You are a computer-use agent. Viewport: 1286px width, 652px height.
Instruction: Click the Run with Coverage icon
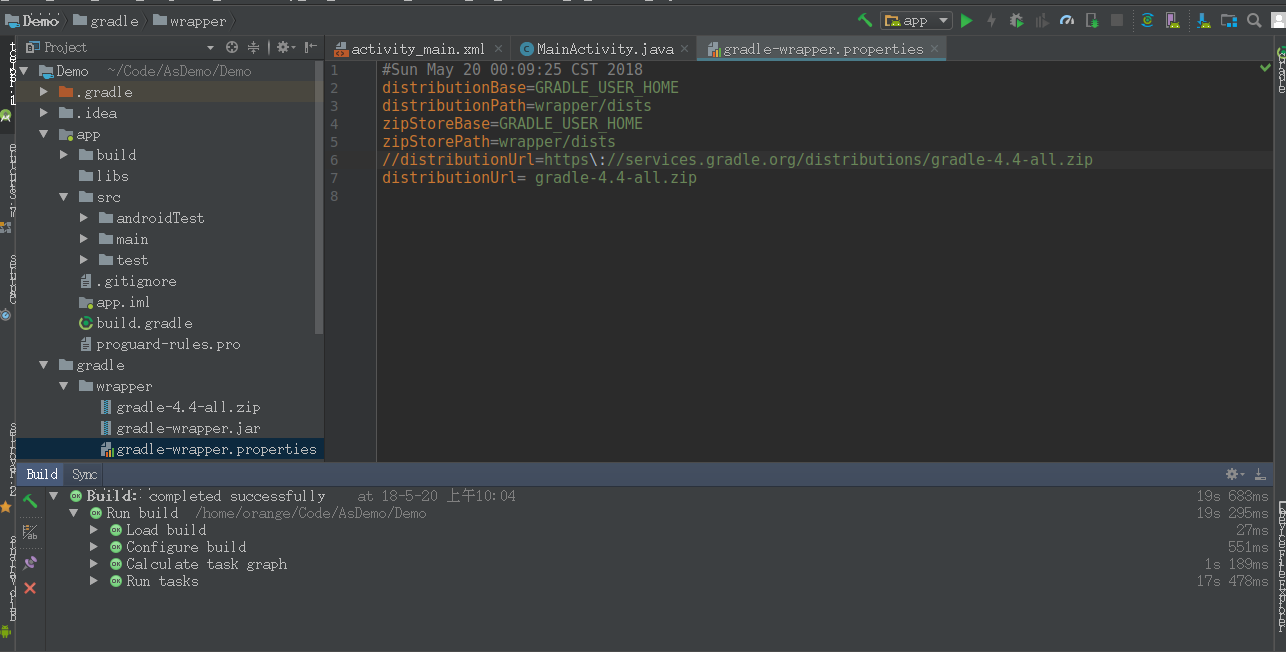point(1042,20)
